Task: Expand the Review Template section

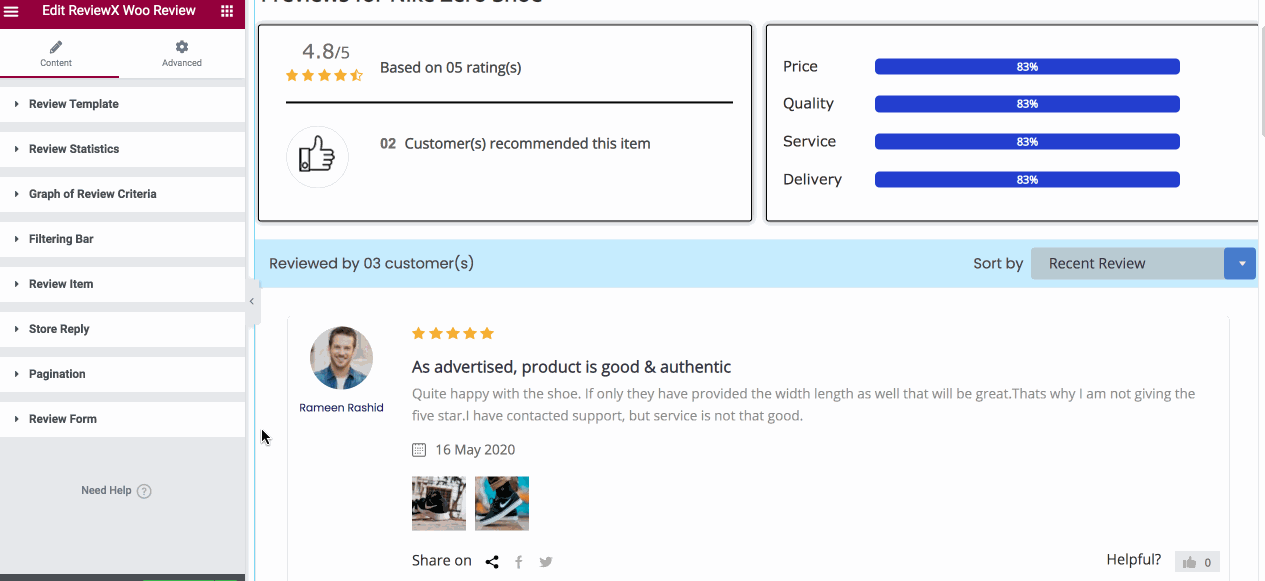Action: pyautogui.click(x=74, y=104)
